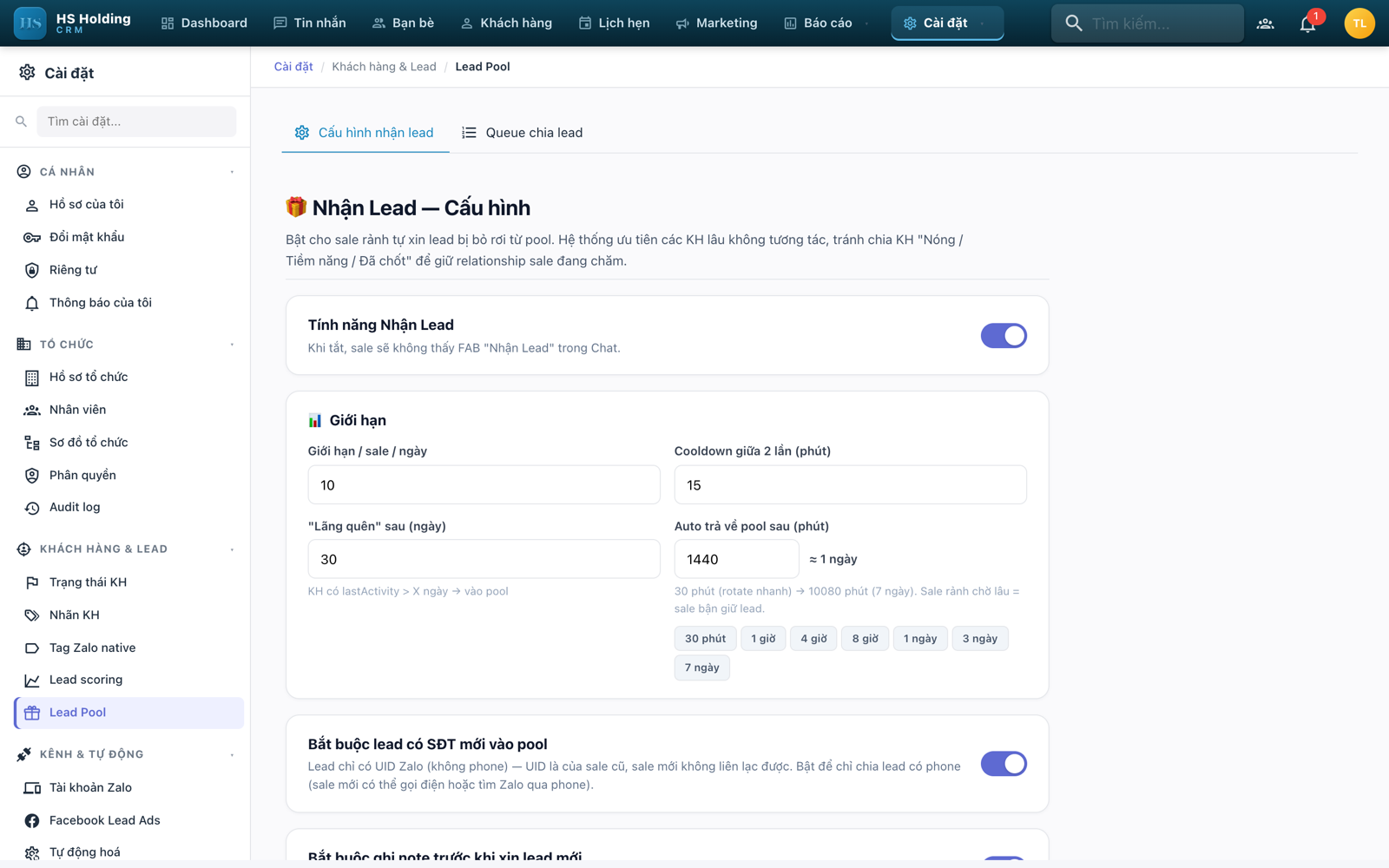Click the org chart icon for Sơ đồ tổ chức
The height and width of the screenshot is (868, 1389).
(x=31, y=443)
